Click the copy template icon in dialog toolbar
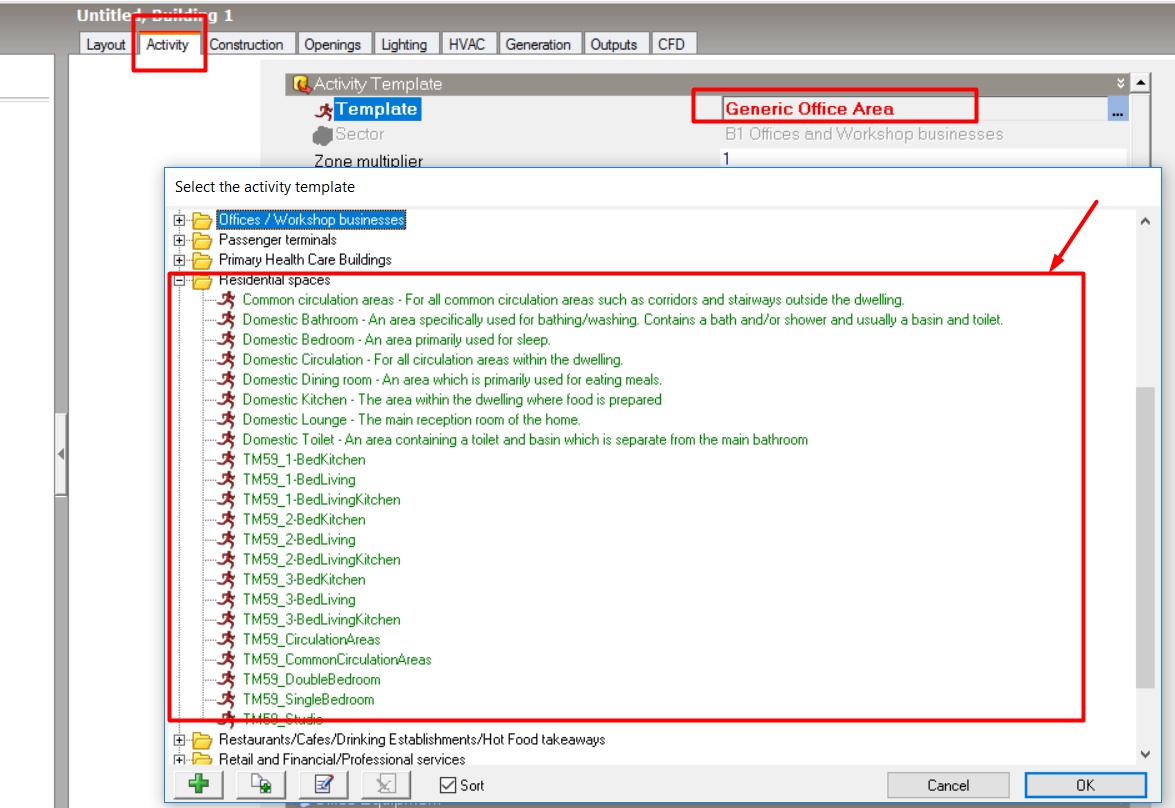 pos(261,784)
